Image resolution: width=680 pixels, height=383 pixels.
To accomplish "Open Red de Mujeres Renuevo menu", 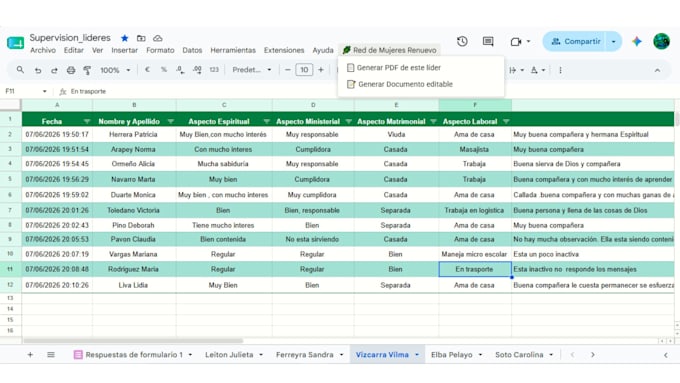I will 389,50.
